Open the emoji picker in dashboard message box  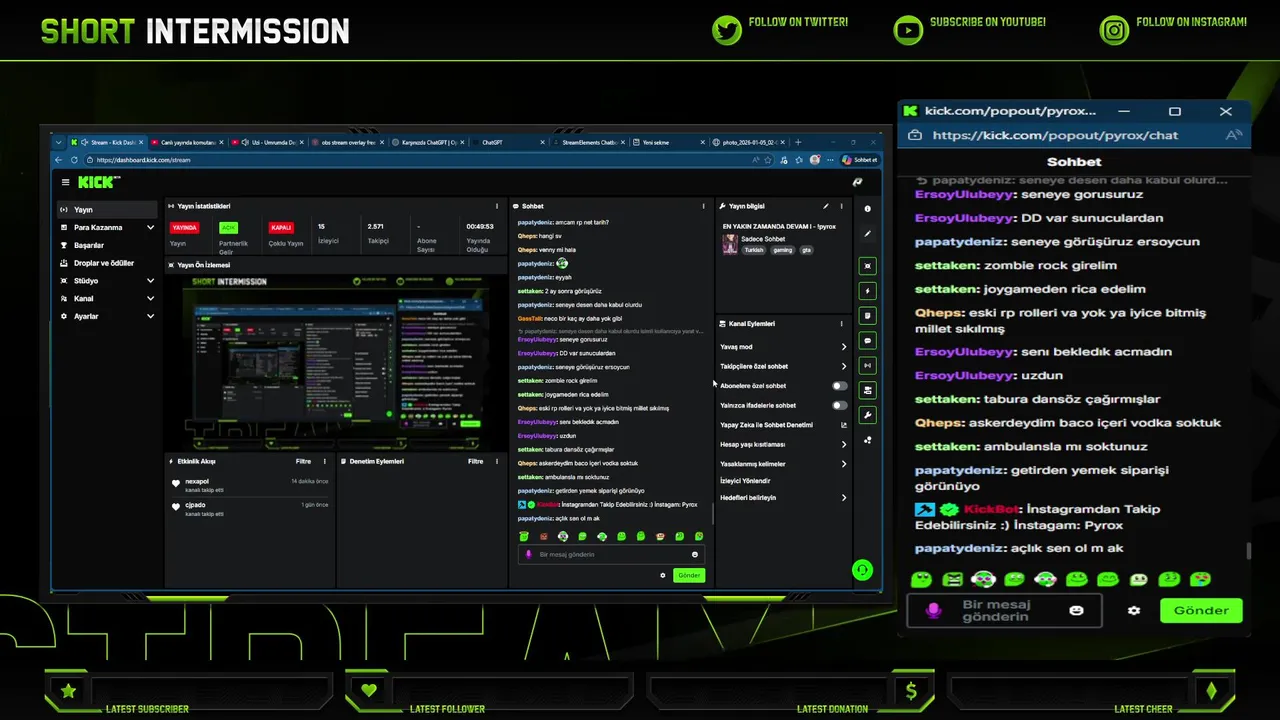pyautogui.click(x=695, y=554)
